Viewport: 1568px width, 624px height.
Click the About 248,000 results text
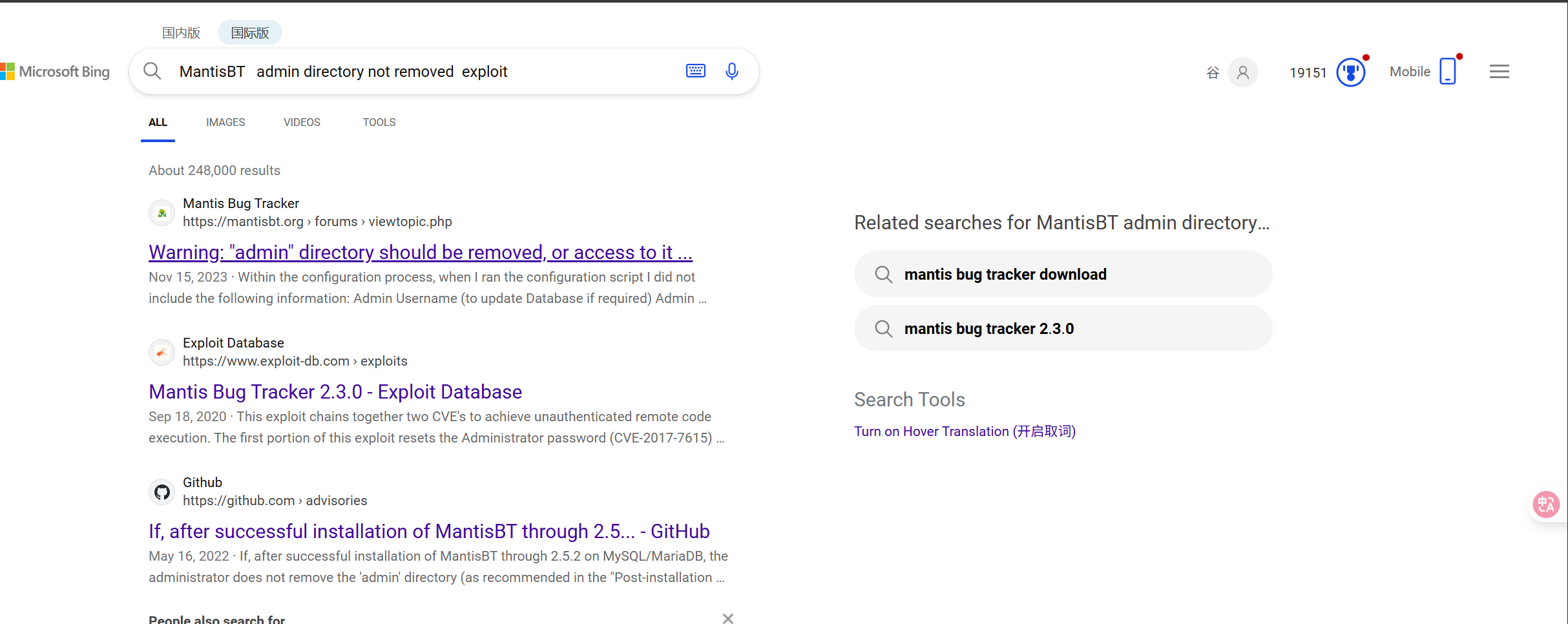click(214, 171)
